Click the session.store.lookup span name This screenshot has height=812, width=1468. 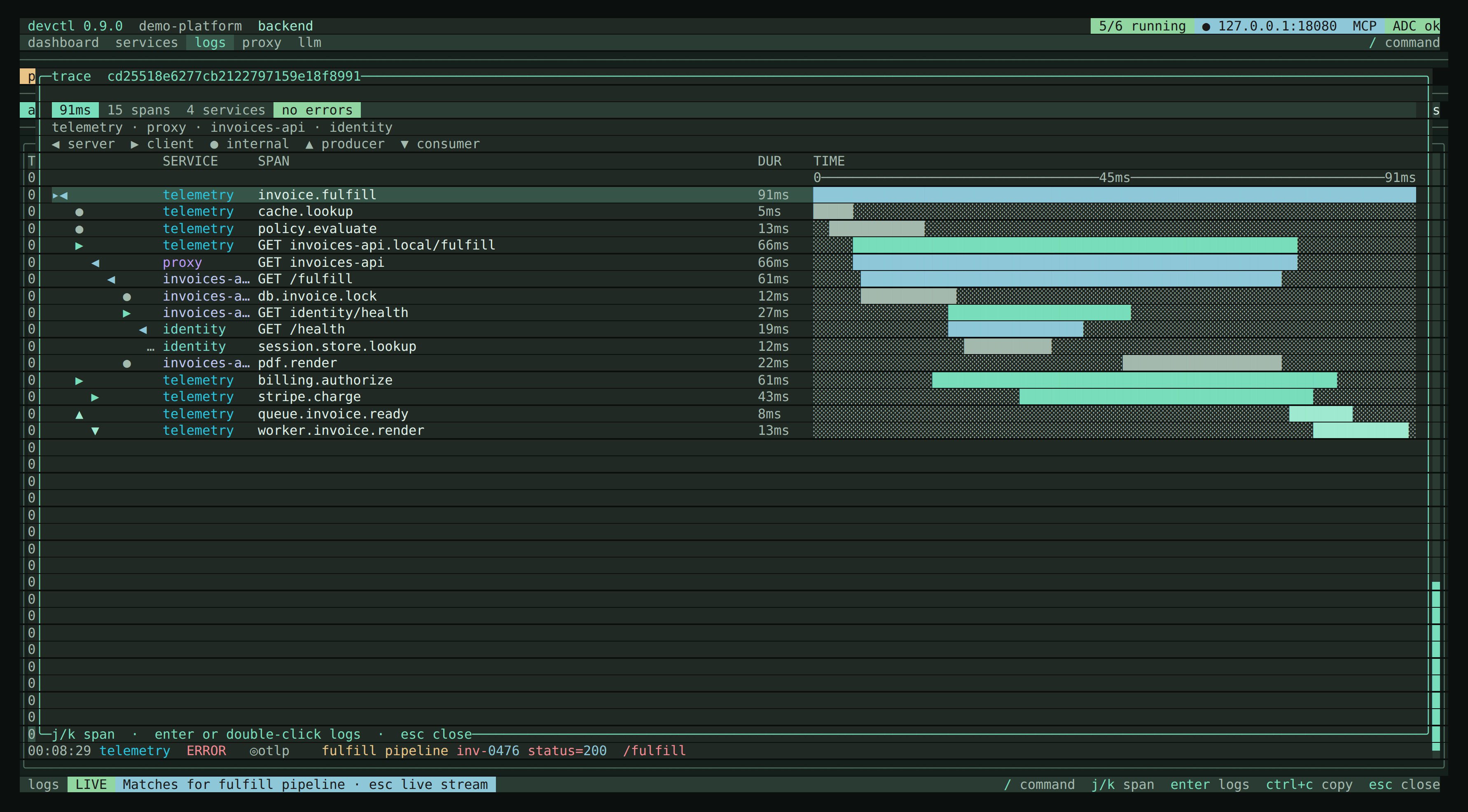coord(337,346)
